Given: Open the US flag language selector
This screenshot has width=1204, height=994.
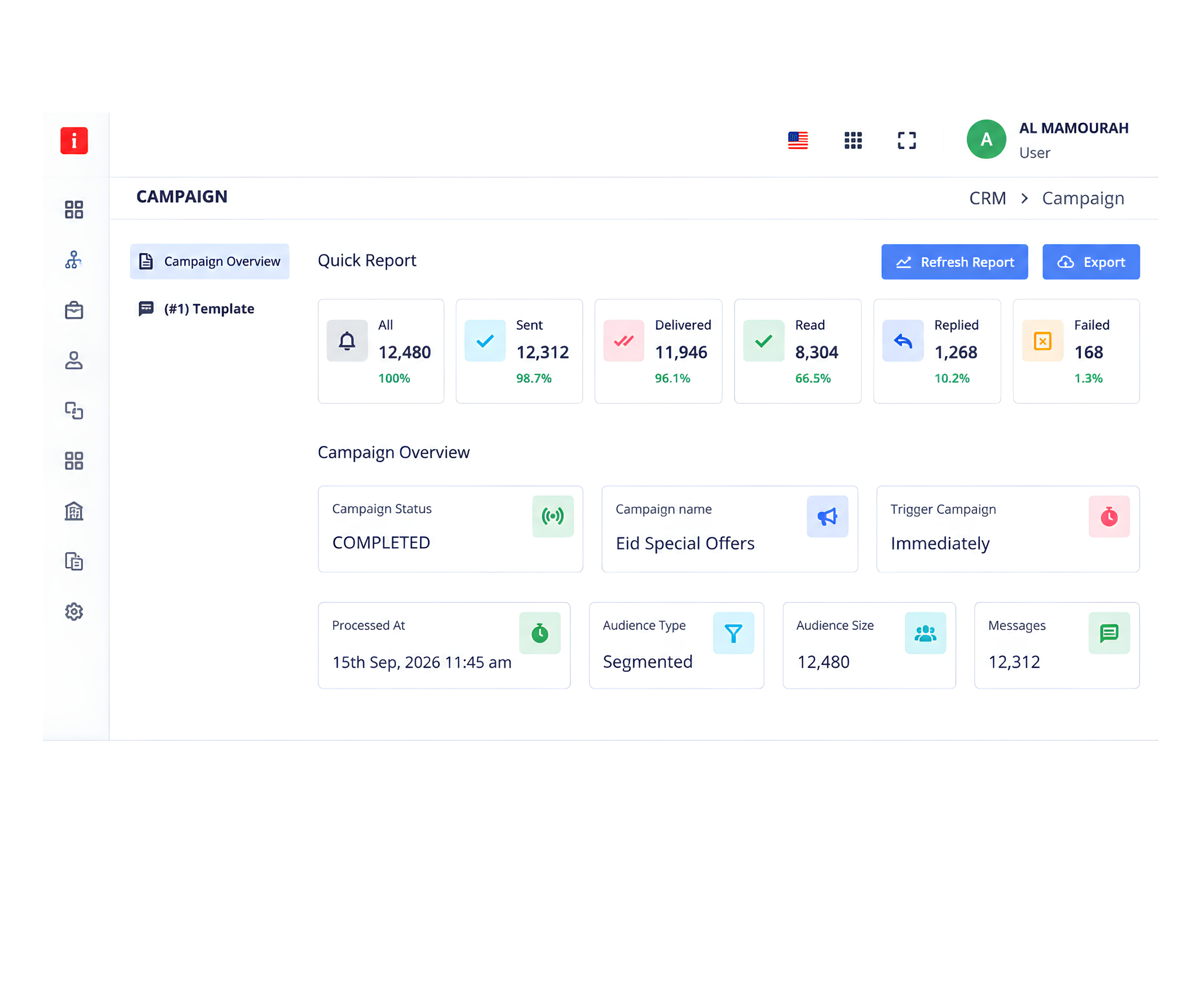Looking at the screenshot, I should pos(798,140).
